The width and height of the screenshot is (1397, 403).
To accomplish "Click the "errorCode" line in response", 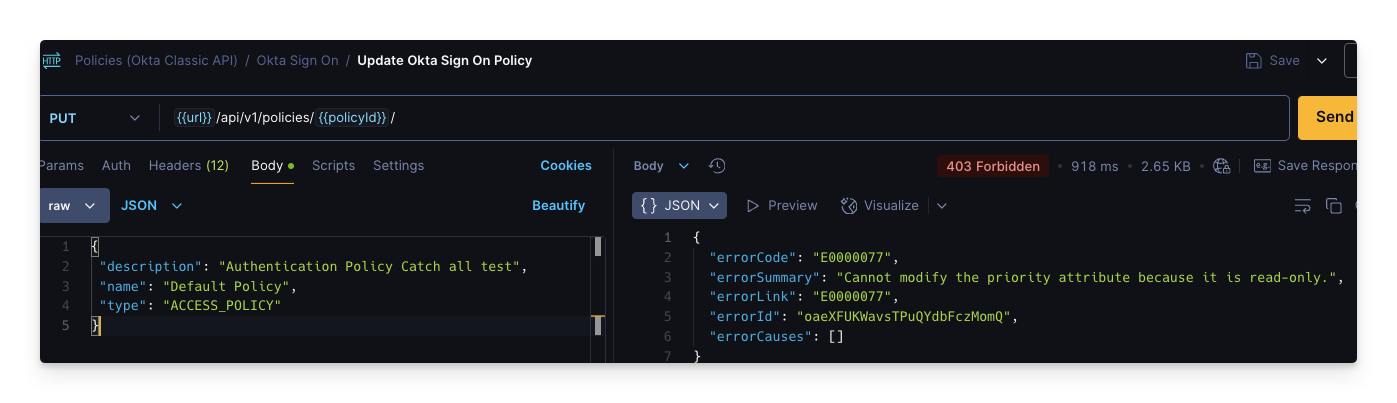I will coord(805,257).
